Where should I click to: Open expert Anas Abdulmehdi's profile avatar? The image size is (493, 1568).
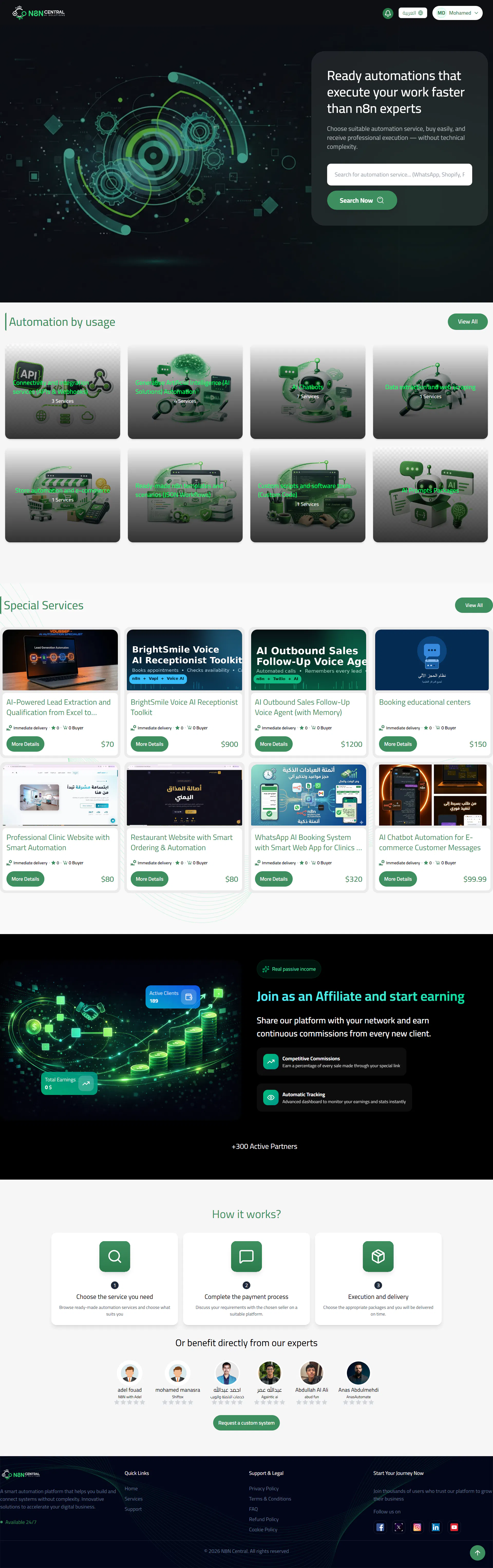(358, 1373)
